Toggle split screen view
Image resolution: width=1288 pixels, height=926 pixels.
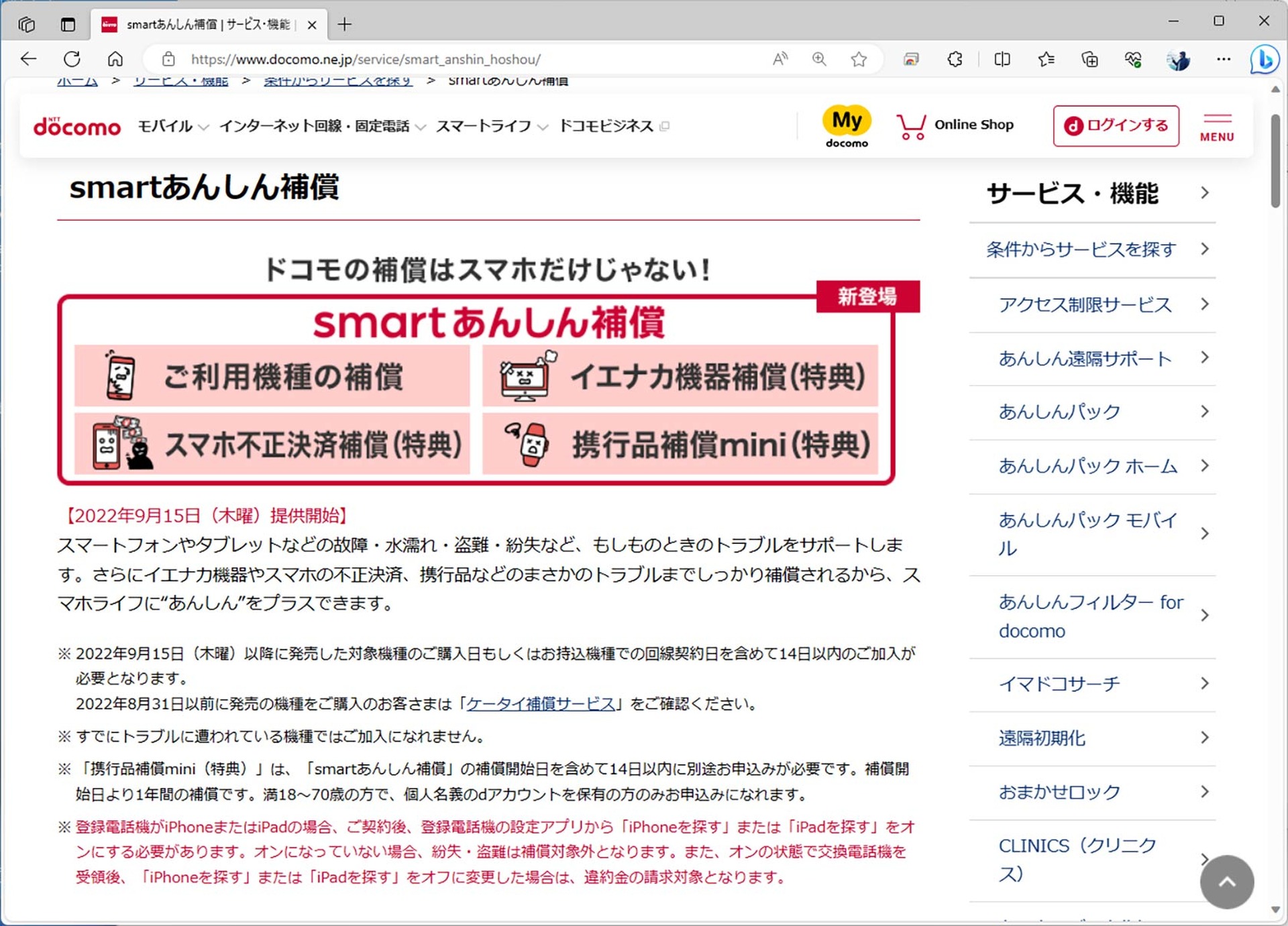(1002, 59)
